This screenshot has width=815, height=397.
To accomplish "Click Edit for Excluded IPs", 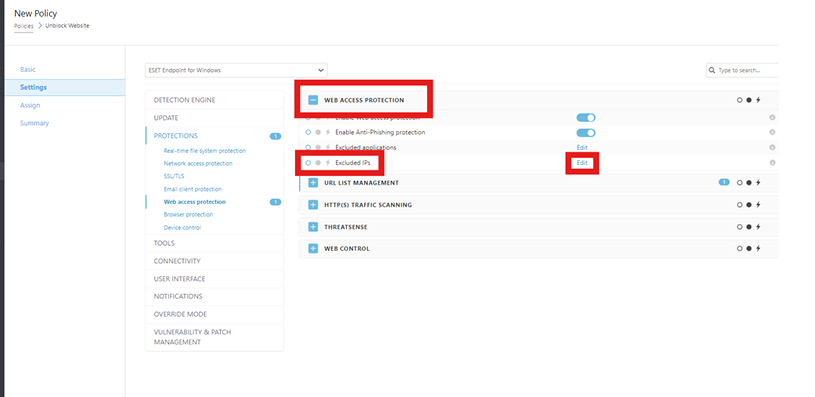I will [x=582, y=163].
